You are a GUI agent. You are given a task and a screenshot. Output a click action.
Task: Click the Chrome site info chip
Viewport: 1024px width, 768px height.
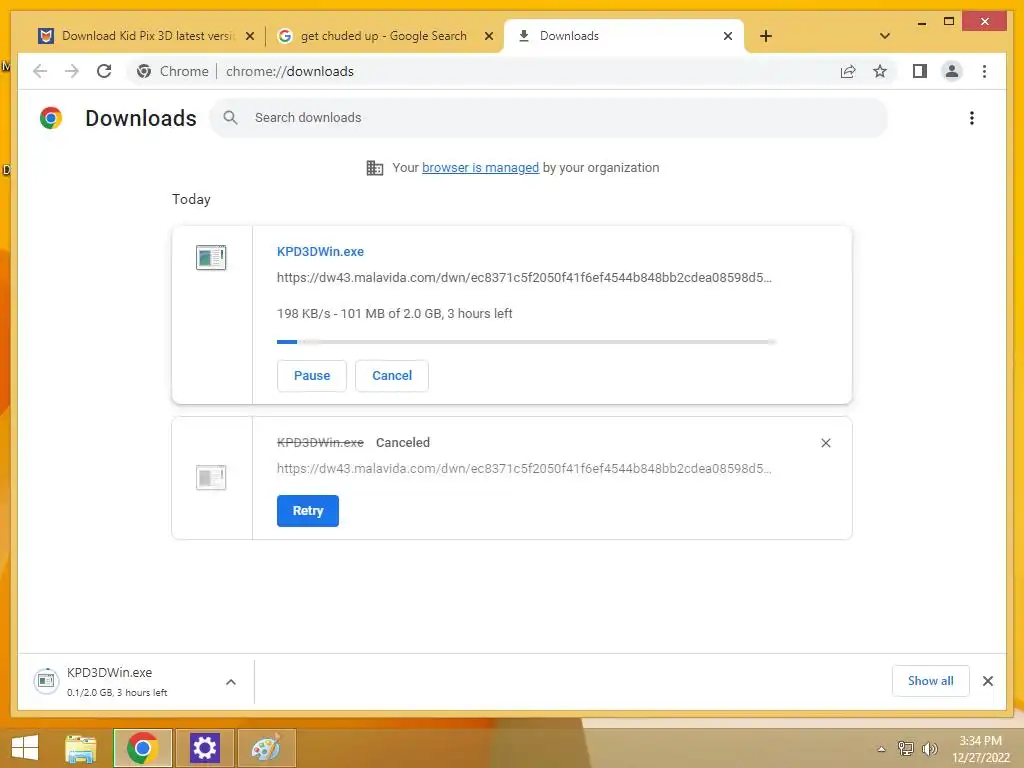click(x=172, y=71)
